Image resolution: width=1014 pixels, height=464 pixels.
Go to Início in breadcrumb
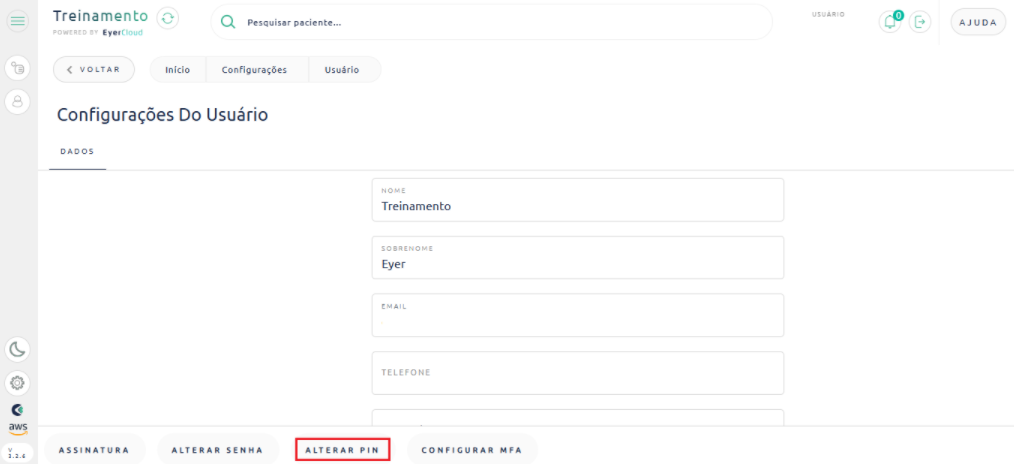[x=178, y=70]
